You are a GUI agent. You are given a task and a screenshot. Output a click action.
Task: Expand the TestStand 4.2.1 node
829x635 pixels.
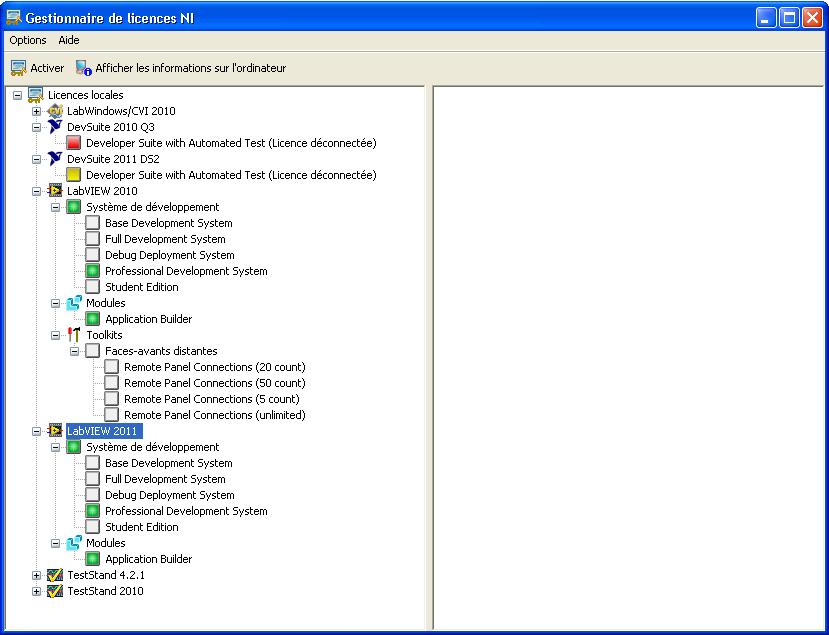pos(36,575)
